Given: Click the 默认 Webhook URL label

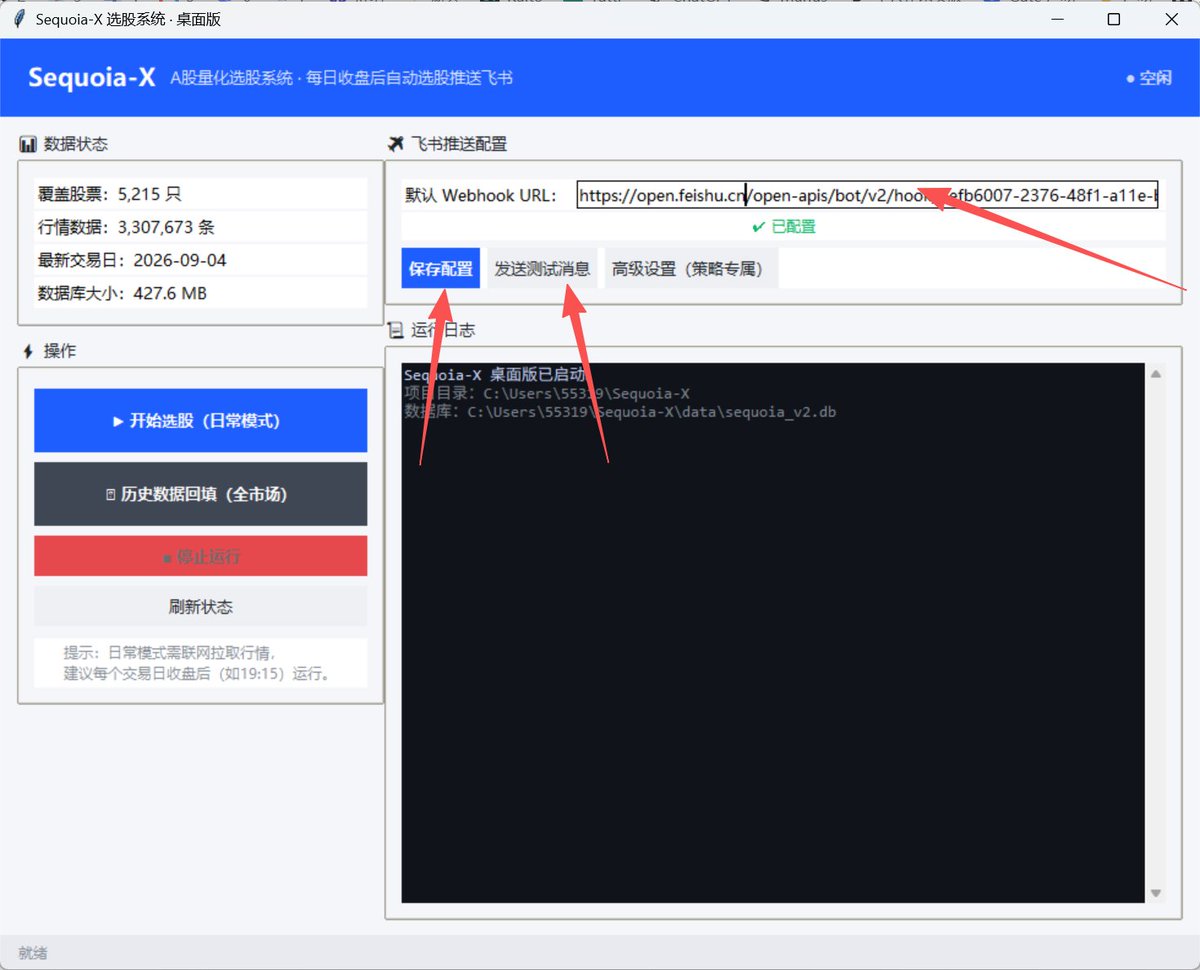Looking at the screenshot, I should [x=480, y=195].
